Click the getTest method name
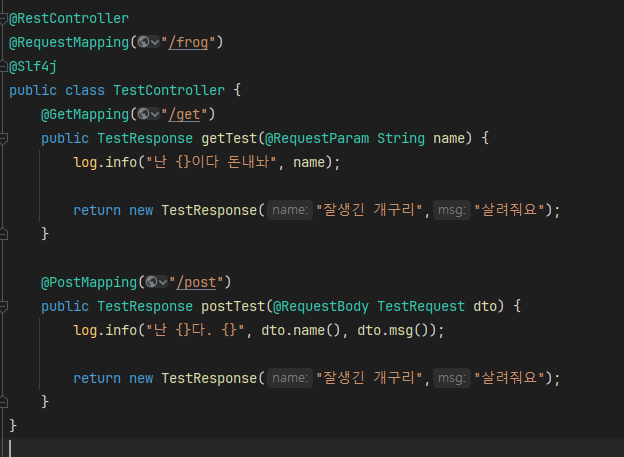Image resolution: width=624 pixels, height=457 pixels. 229,138
